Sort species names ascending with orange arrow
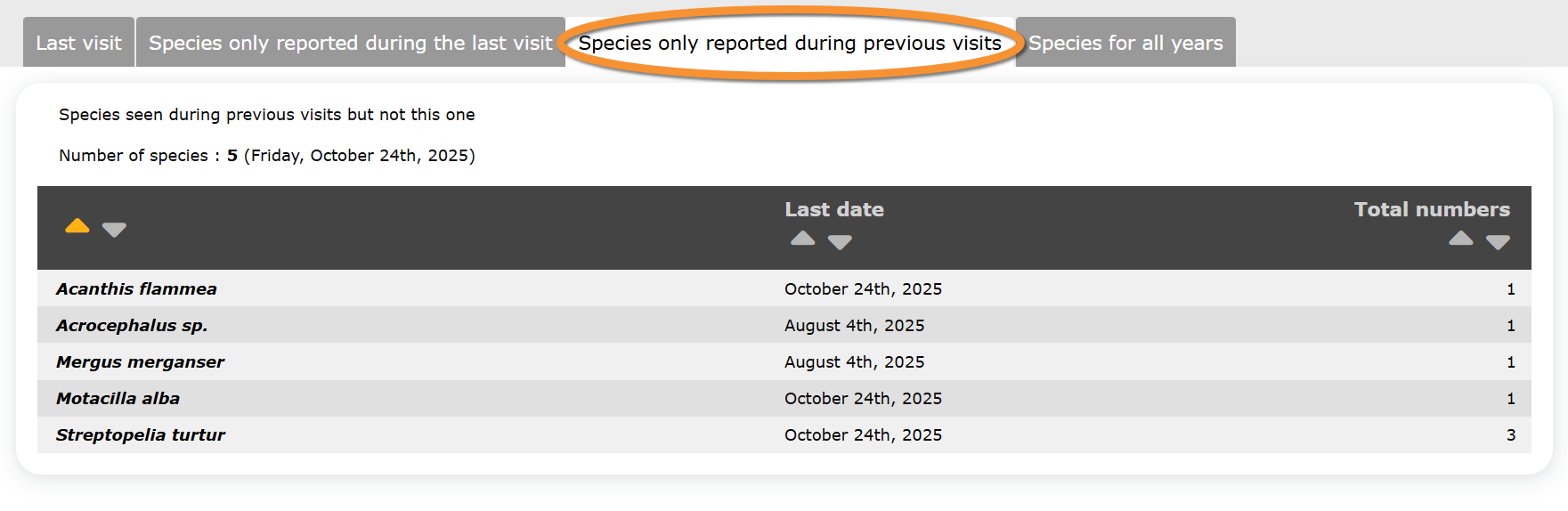 tap(77, 226)
